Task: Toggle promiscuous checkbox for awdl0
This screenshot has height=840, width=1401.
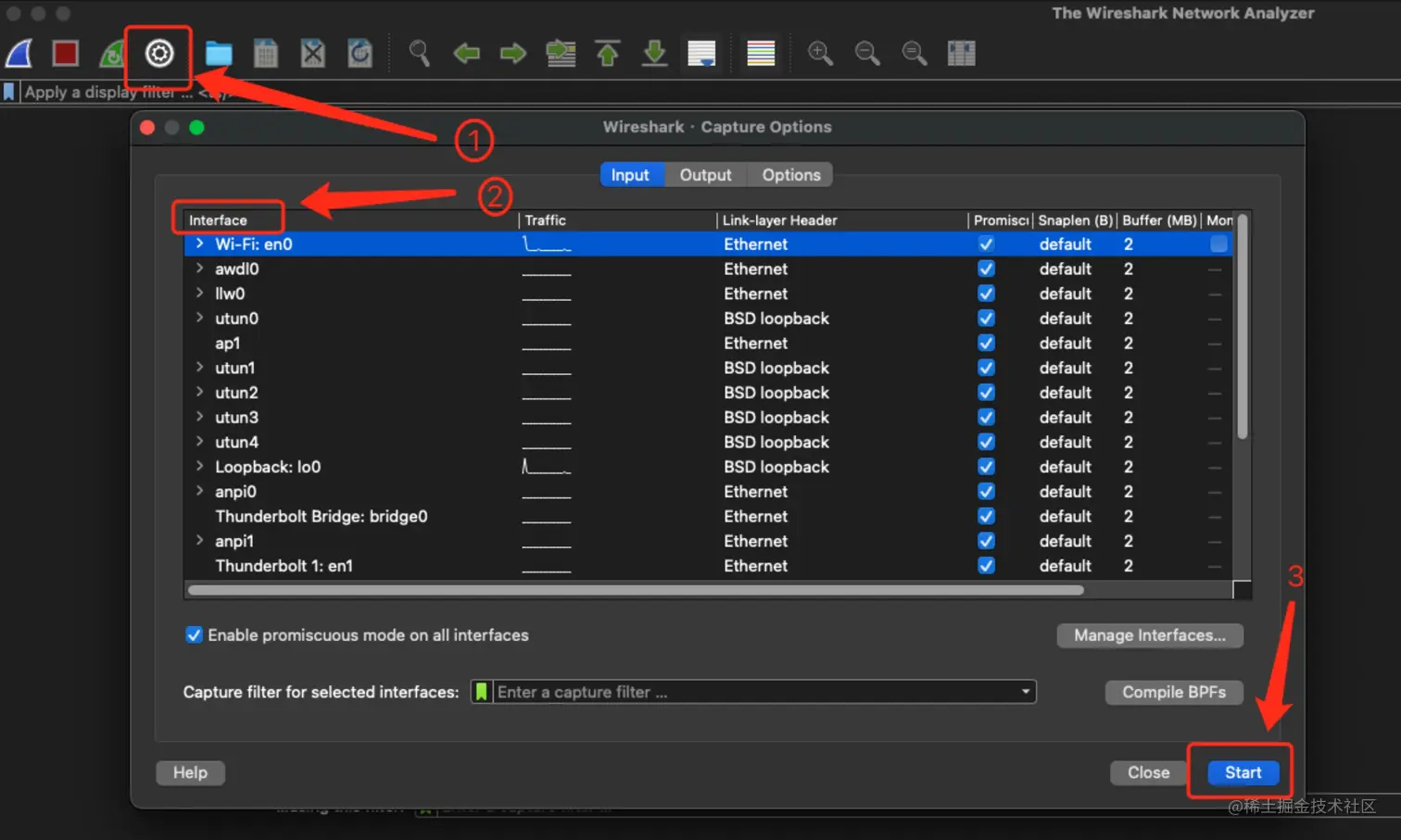Action: (986, 269)
